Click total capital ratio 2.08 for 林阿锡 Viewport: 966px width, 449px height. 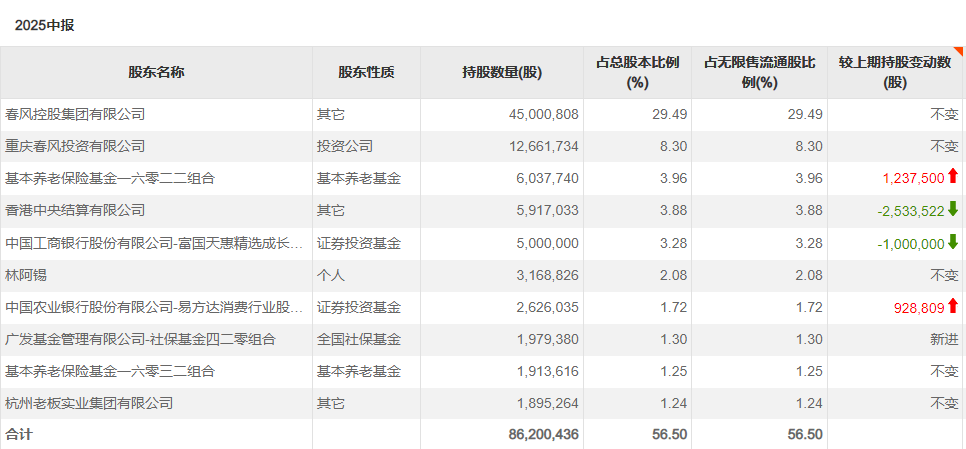(x=674, y=275)
